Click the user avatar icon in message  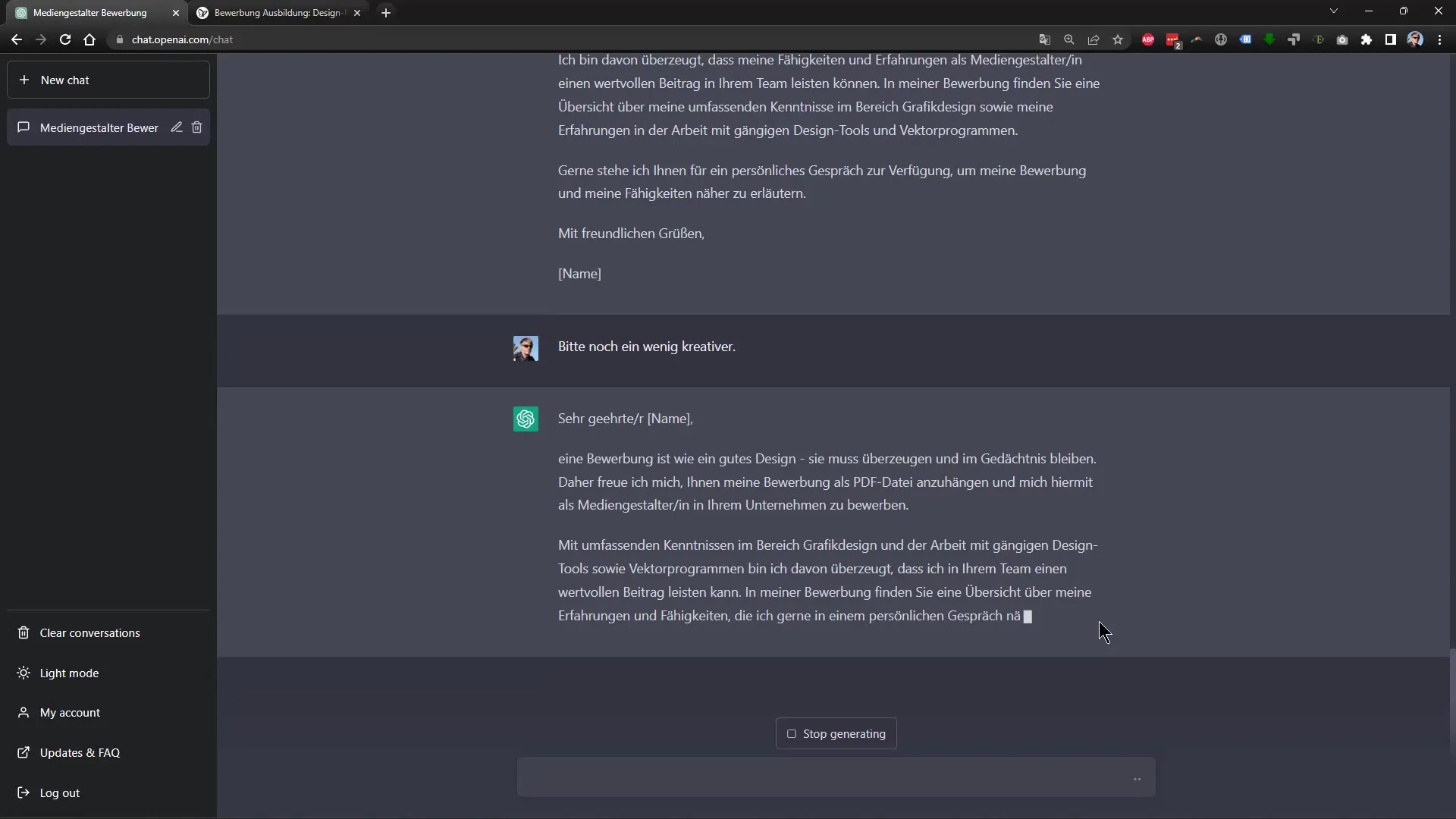(x=526, y=348)
